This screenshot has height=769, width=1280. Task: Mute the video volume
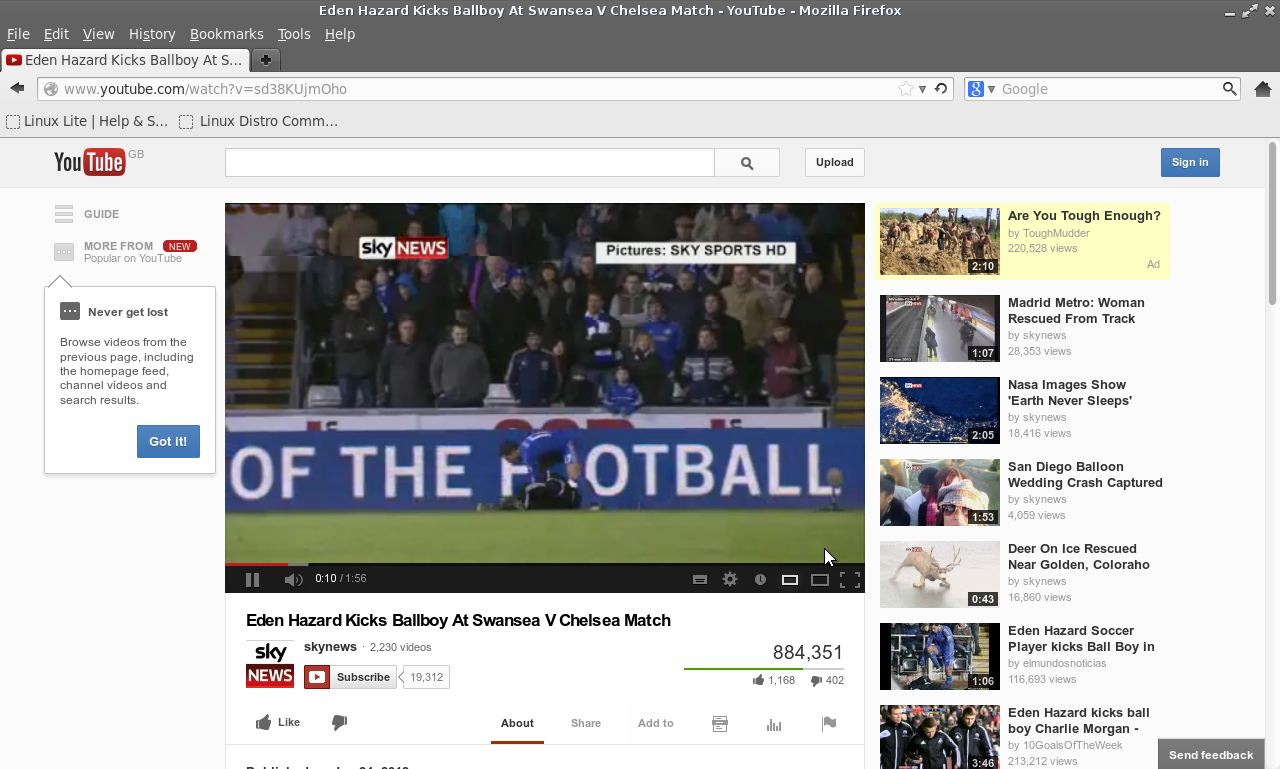point(293,579)
